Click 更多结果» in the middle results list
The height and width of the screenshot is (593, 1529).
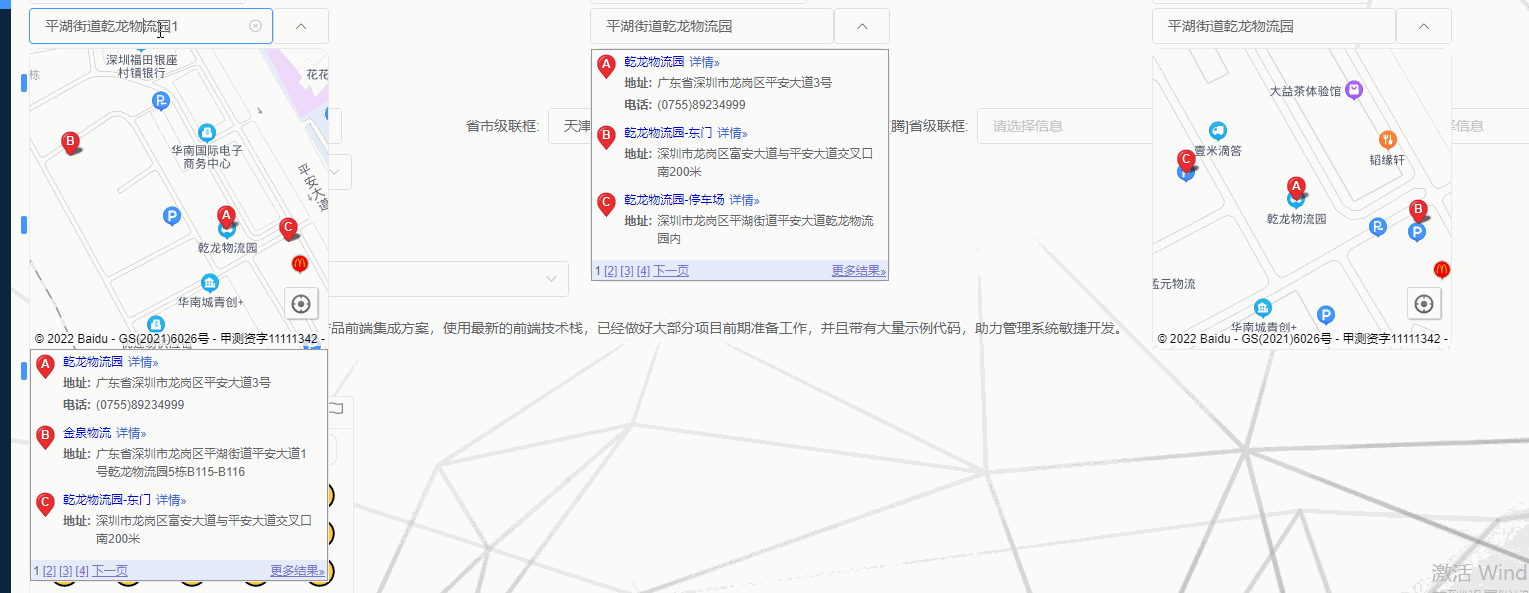(x=858, y=271)
